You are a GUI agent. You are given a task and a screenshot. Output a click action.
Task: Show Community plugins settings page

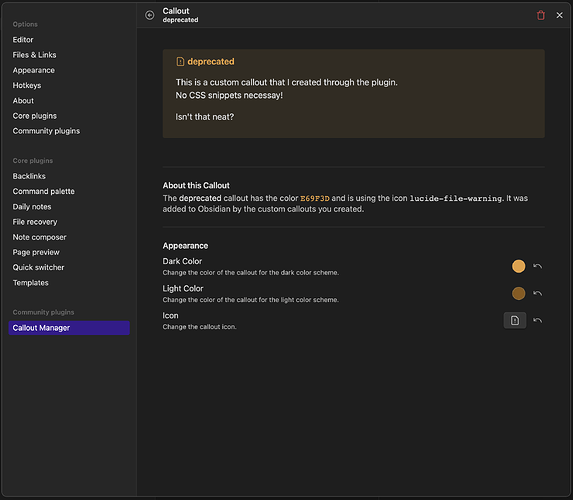(46, 131)
